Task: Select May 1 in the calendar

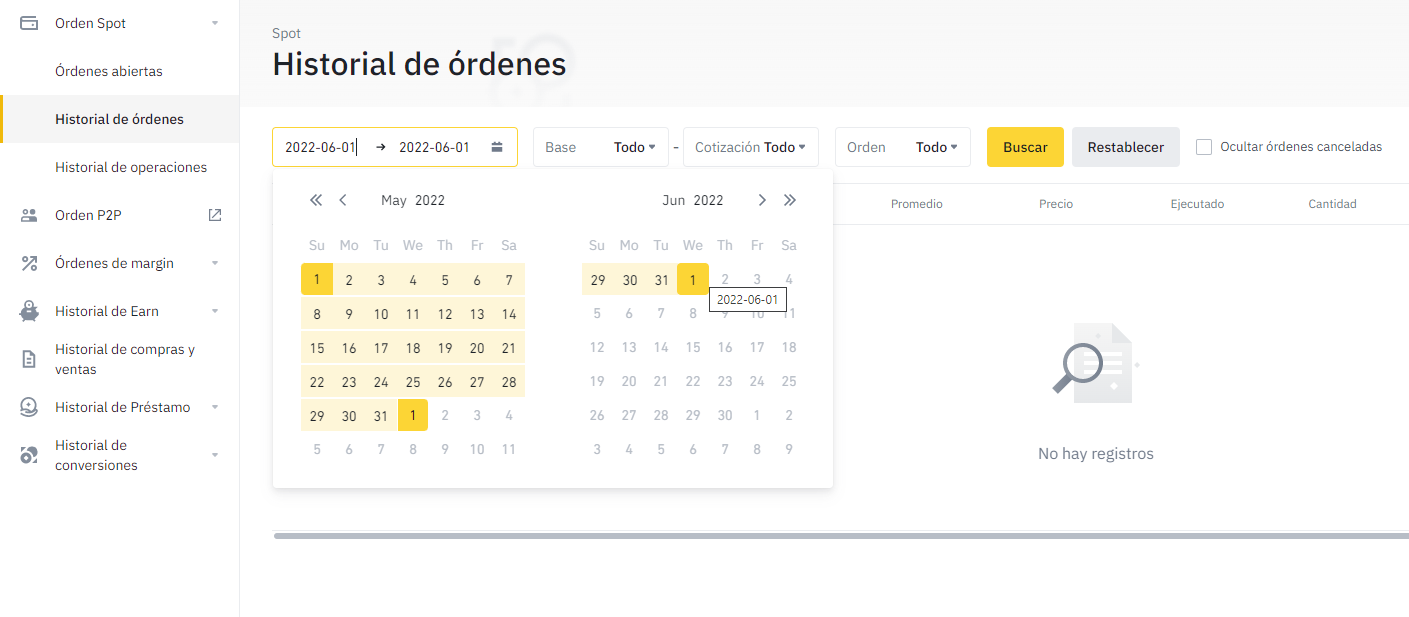Action: coord(317,279)
